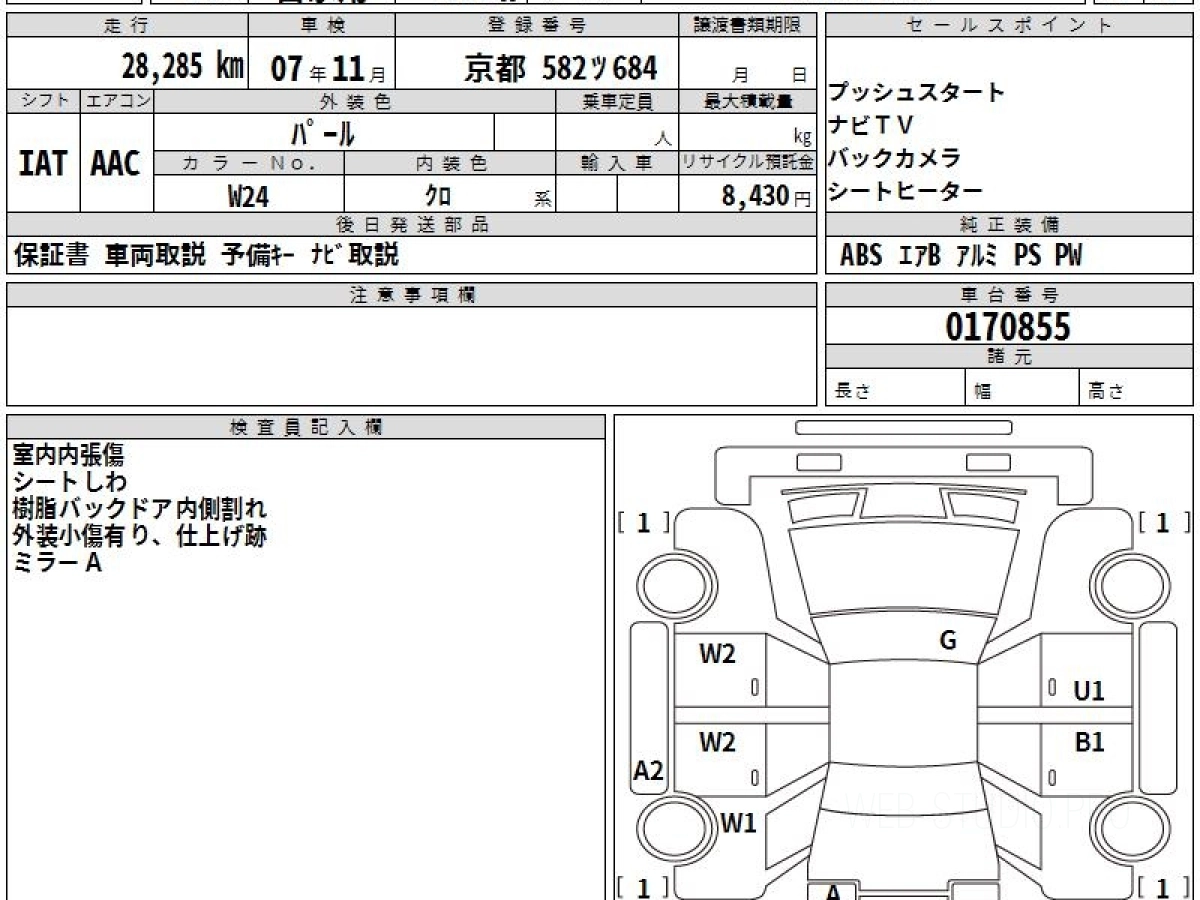This screenshot has width=1200, height=900.
Task: Click the 内装色 header
Action: [450, 163]
